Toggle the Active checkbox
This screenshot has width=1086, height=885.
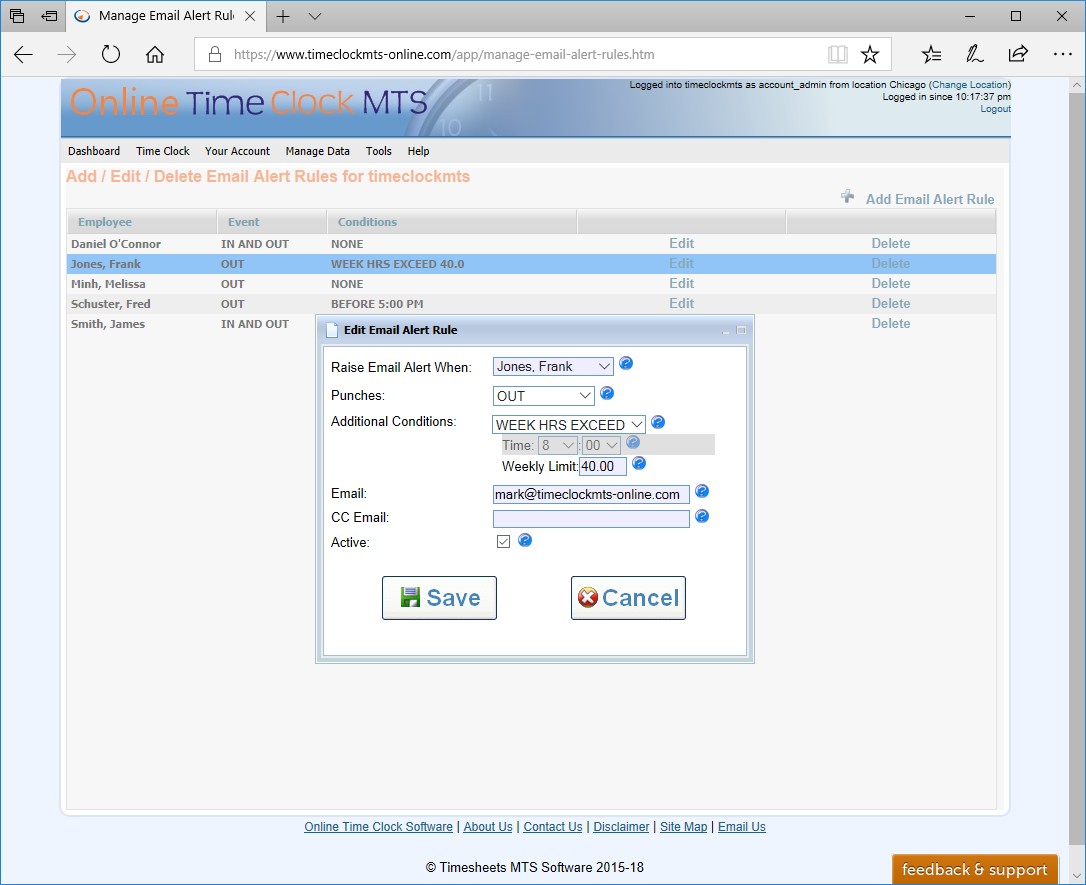(x=504, y=542)
